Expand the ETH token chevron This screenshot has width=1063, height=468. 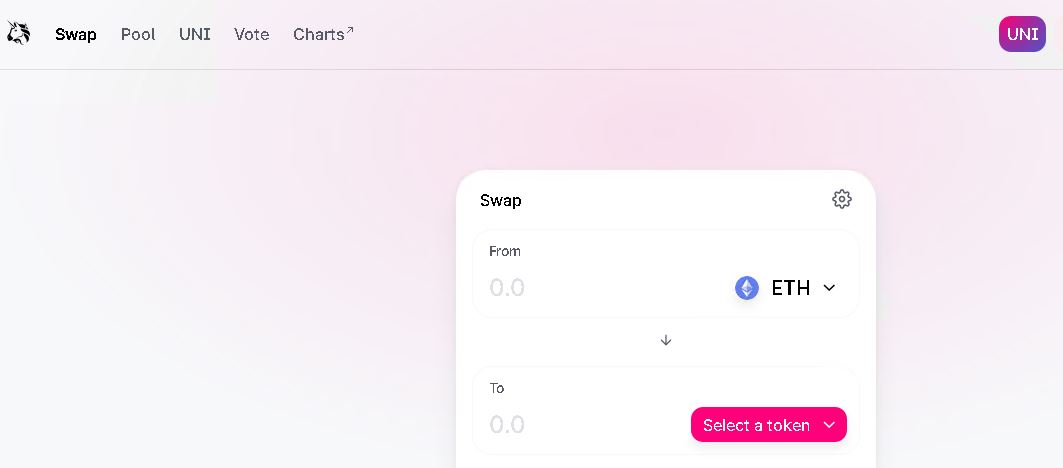click(828, 288)
